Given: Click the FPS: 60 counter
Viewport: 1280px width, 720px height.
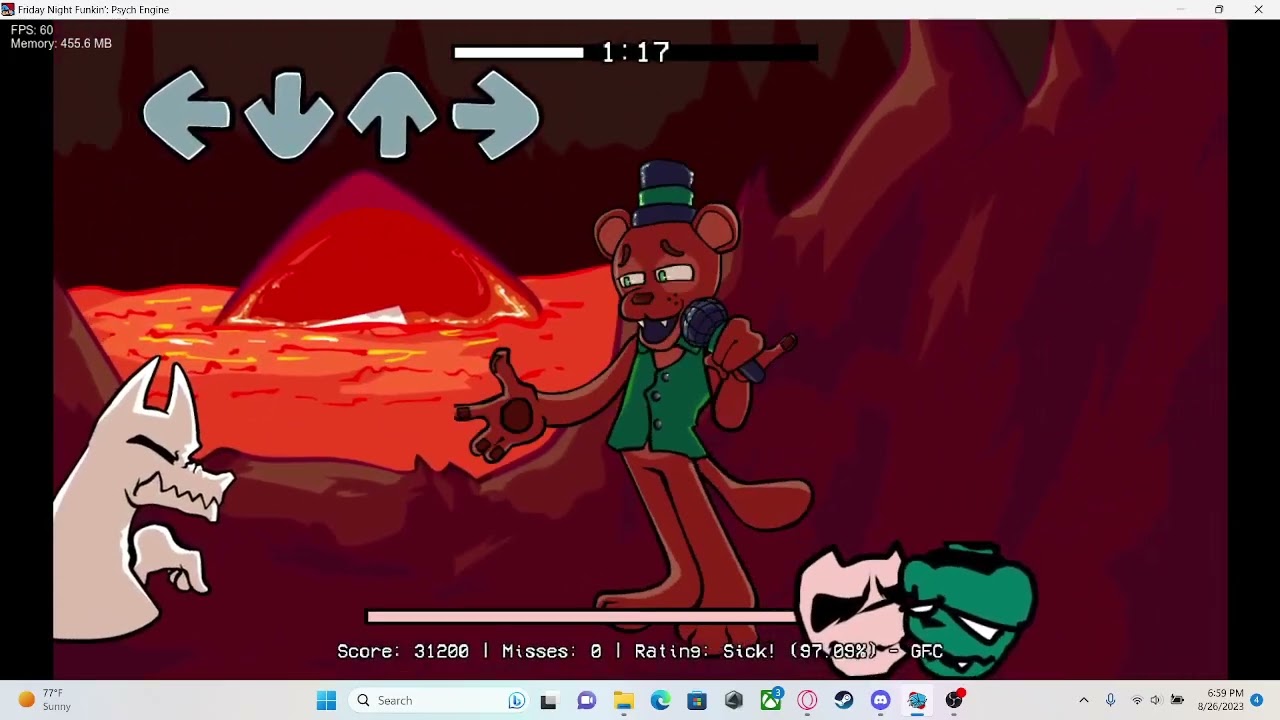Looking at the screenshot, I should click(32, 30).
